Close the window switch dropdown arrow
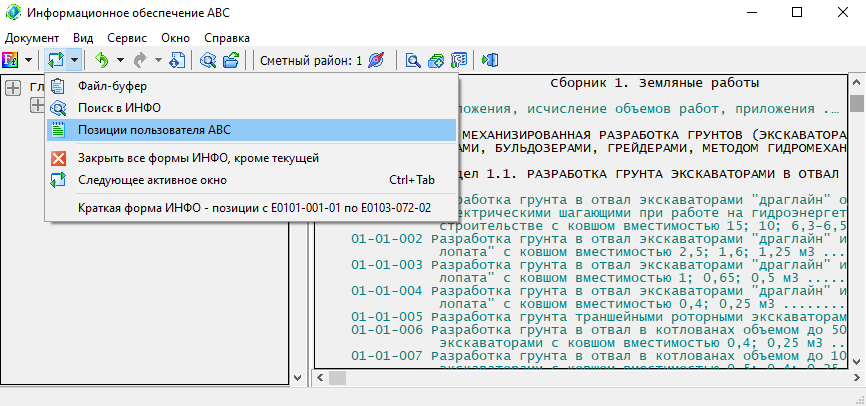 (x=75, y=60)
